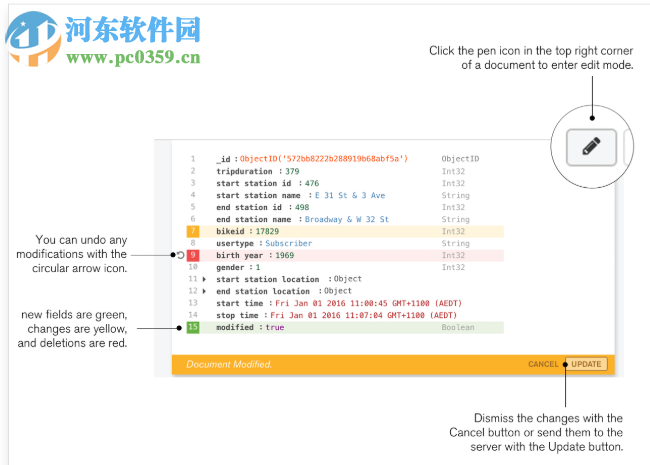Click the tripduration field name

[244, 171]
